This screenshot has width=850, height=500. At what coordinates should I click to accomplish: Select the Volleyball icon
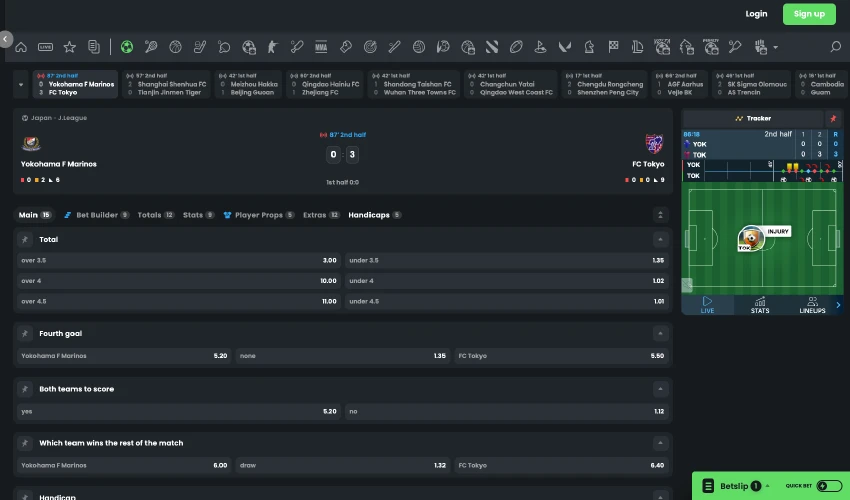[418, 47]
